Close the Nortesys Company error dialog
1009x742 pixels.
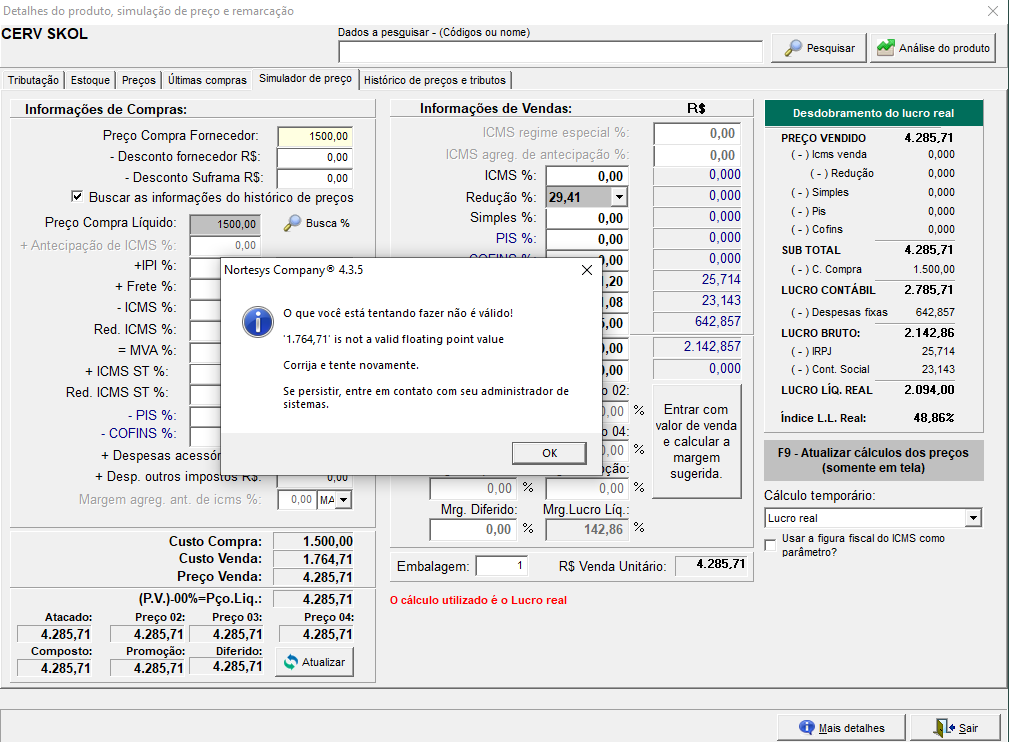(x=586, y=270)
